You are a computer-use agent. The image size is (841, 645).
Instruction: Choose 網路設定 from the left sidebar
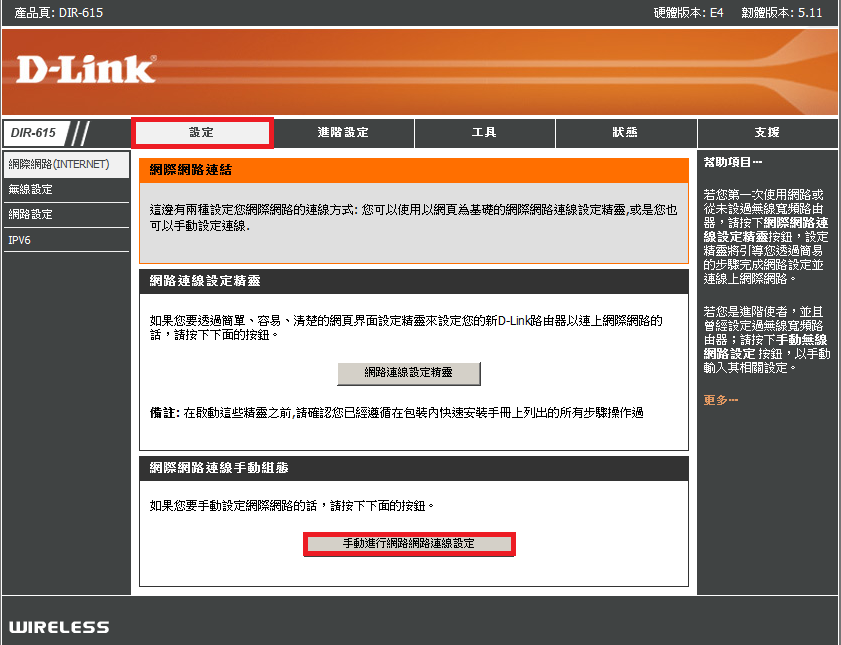click(x=31, y=214)
